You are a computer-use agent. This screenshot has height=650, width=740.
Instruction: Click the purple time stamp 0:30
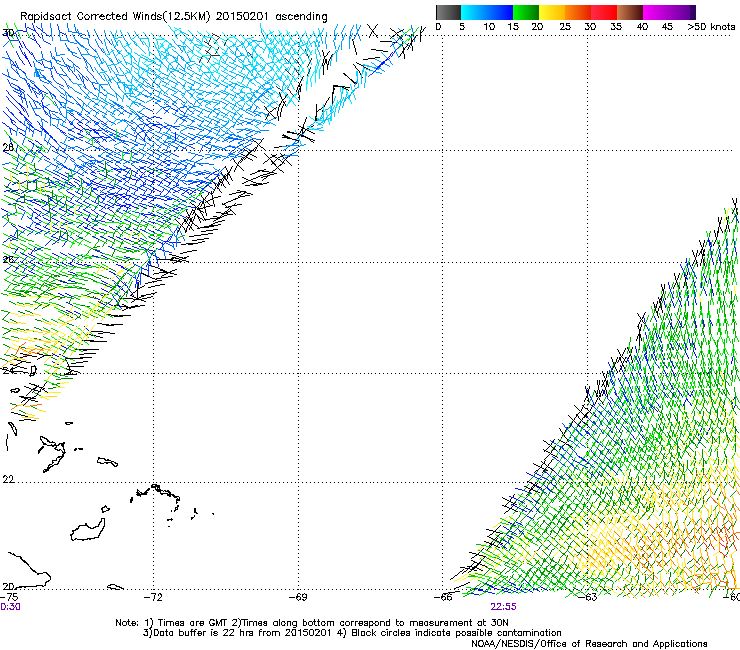coord(10,607)
